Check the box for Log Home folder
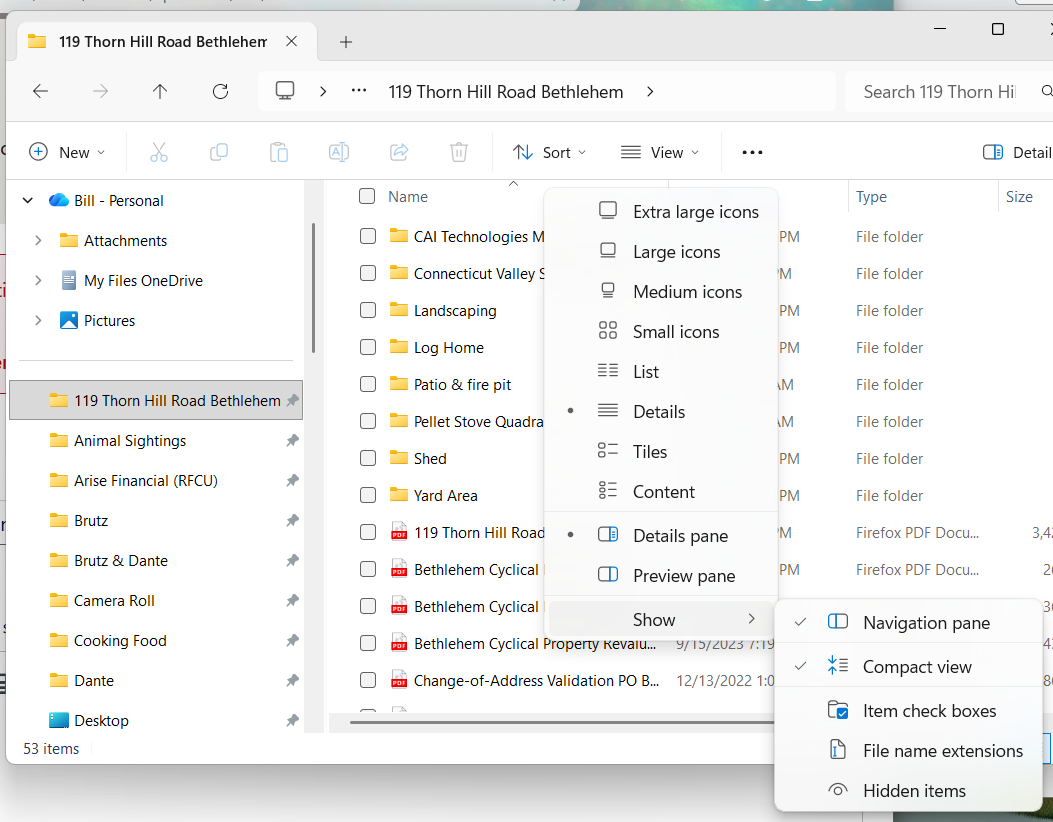Viewport: 1053px width, 822px height. (367, 347)
